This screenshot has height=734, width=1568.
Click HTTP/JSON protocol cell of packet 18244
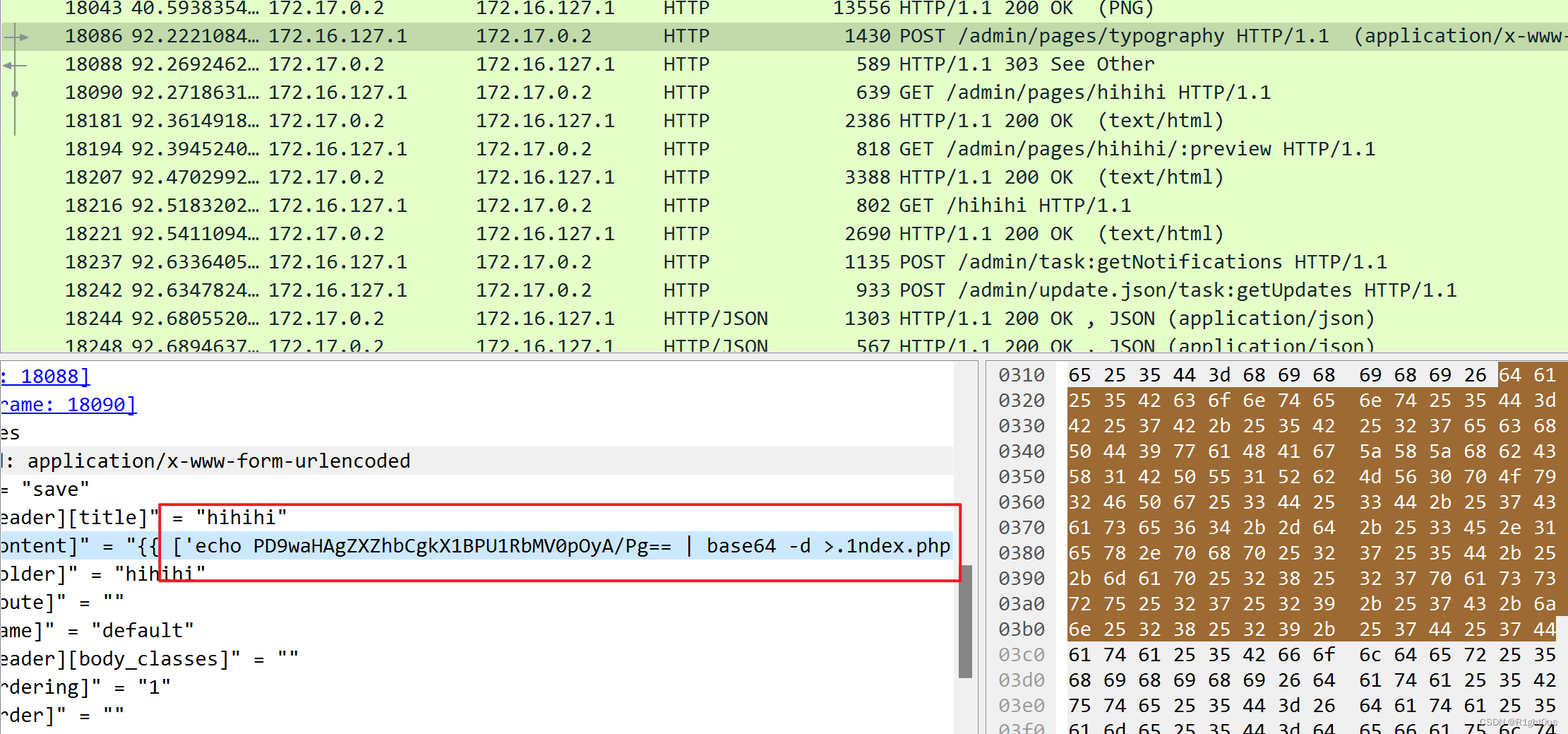715,319
